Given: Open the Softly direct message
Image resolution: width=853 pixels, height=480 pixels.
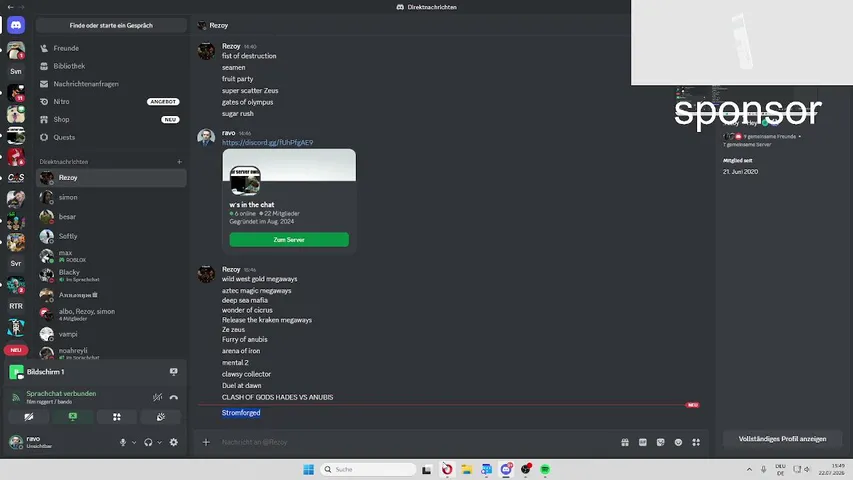Looking at the screenshot, I should point(111,236).
